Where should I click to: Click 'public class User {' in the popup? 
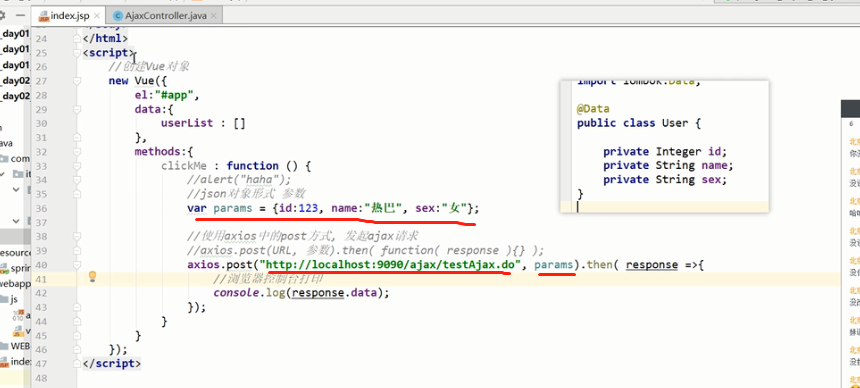[x=638, y=123]
